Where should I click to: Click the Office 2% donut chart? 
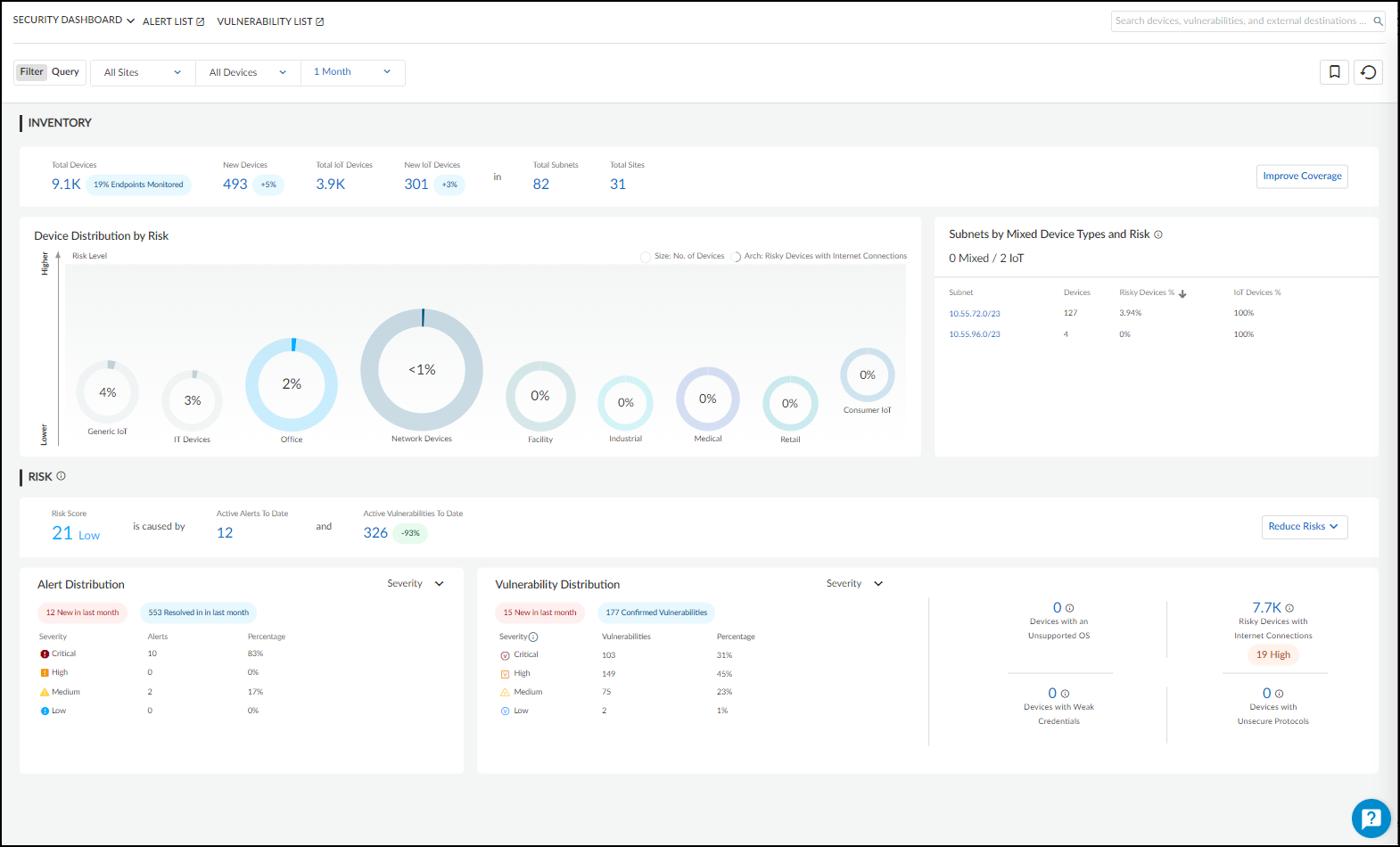tap(292, 384)
